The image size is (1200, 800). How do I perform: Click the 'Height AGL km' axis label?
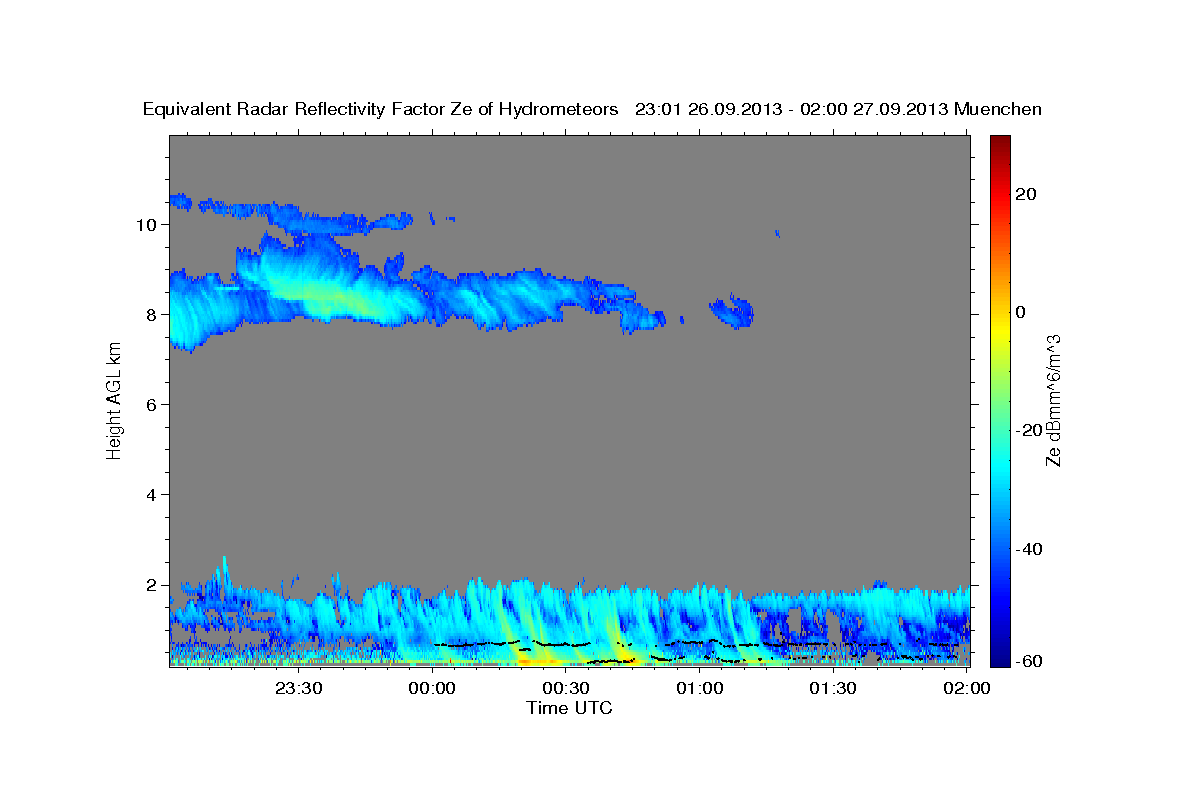(114, 400)
